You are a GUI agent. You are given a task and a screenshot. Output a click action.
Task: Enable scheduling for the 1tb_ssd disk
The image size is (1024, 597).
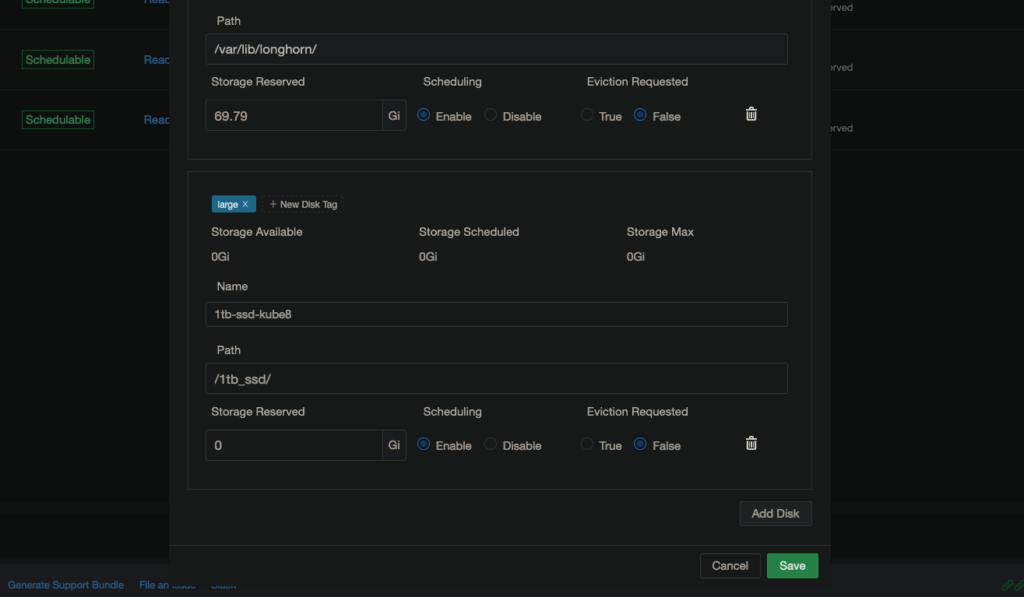click(424, 444)
